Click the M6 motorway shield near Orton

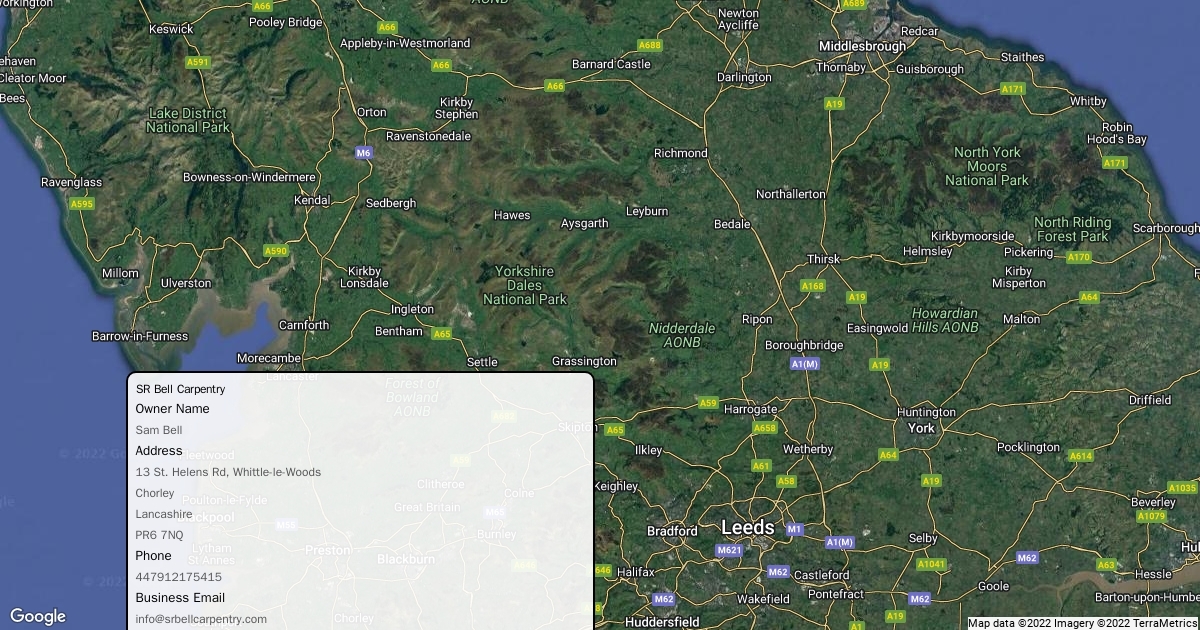point(364,153)
